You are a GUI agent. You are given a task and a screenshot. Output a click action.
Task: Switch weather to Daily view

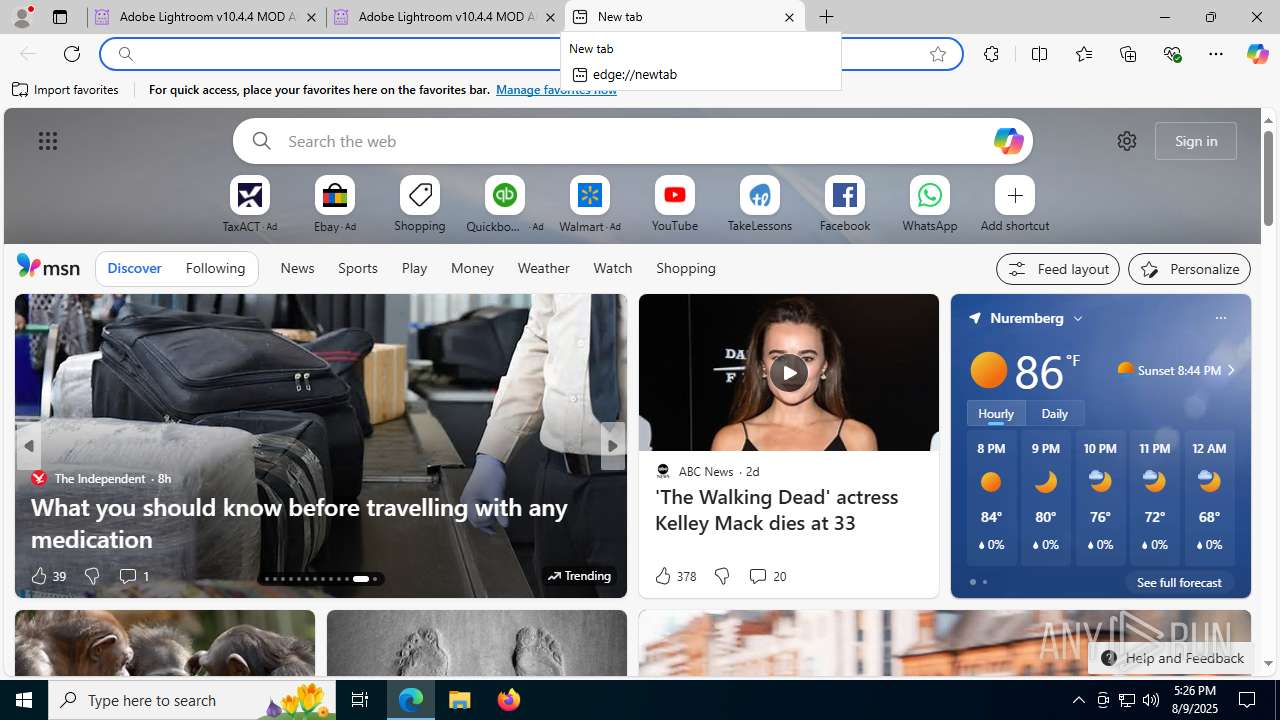(x=1054, y=413)
